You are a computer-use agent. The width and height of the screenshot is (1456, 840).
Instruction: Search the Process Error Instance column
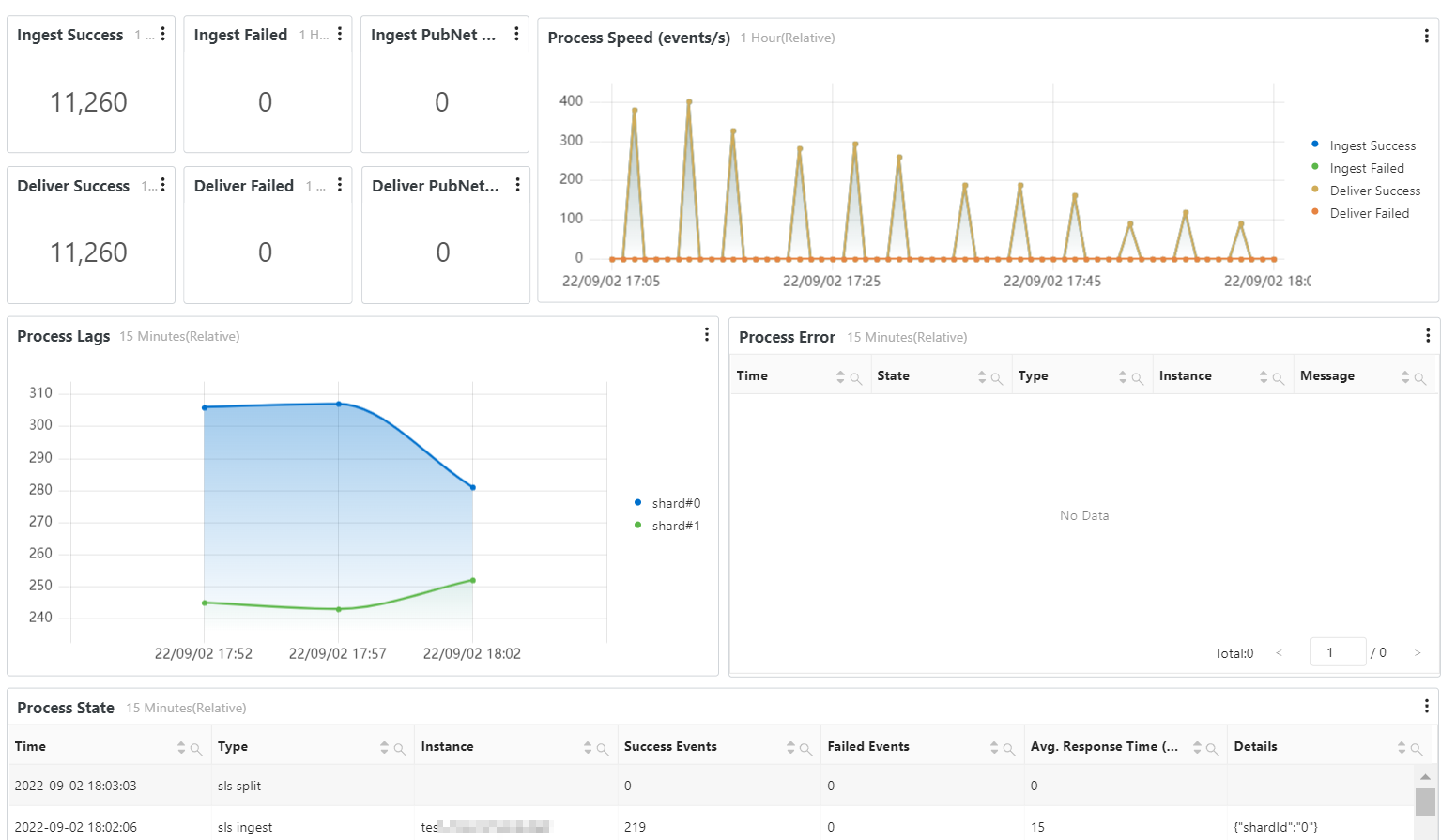tap(1279, 379)
